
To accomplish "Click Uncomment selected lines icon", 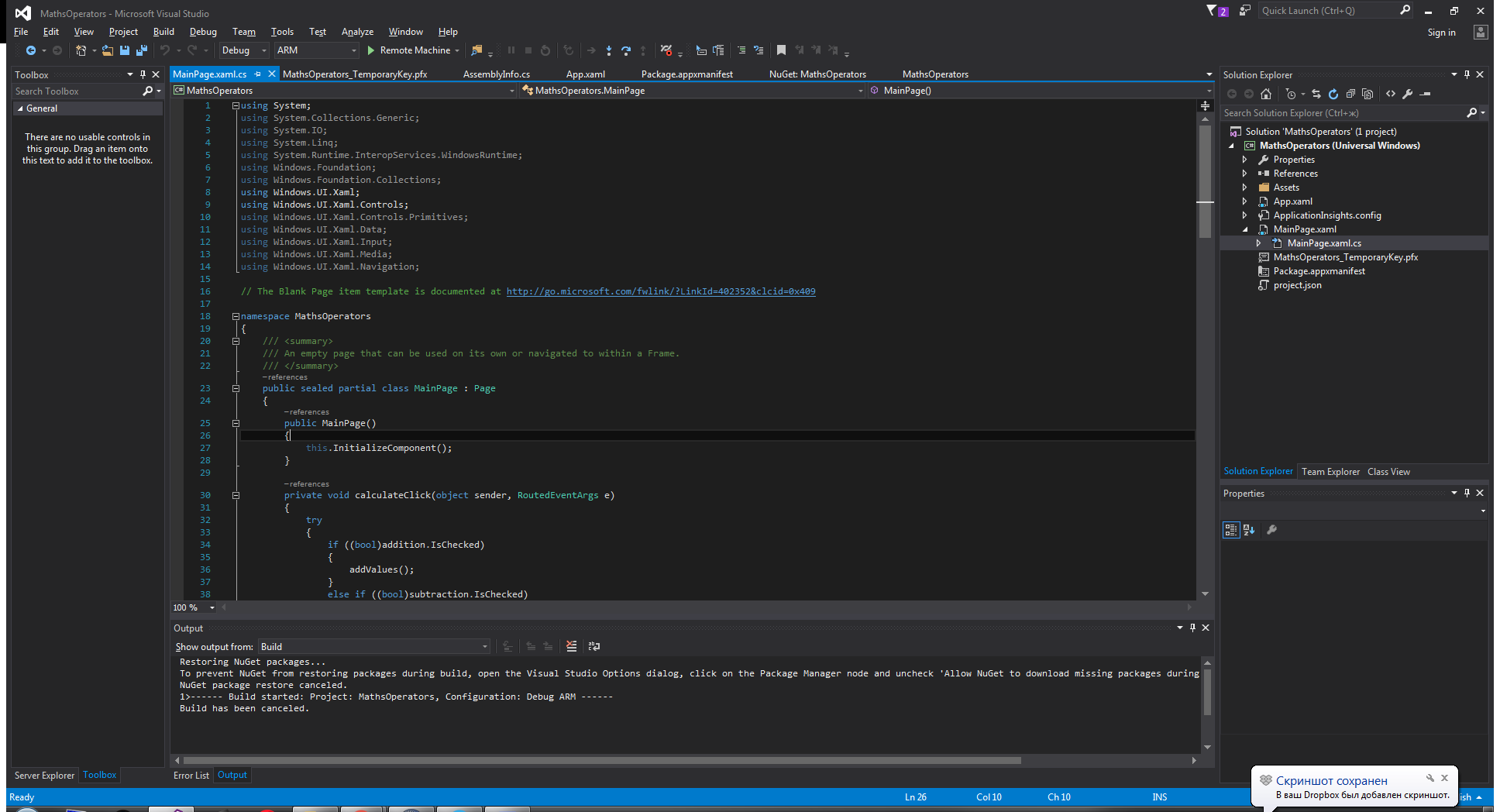I will click(759, 50).
